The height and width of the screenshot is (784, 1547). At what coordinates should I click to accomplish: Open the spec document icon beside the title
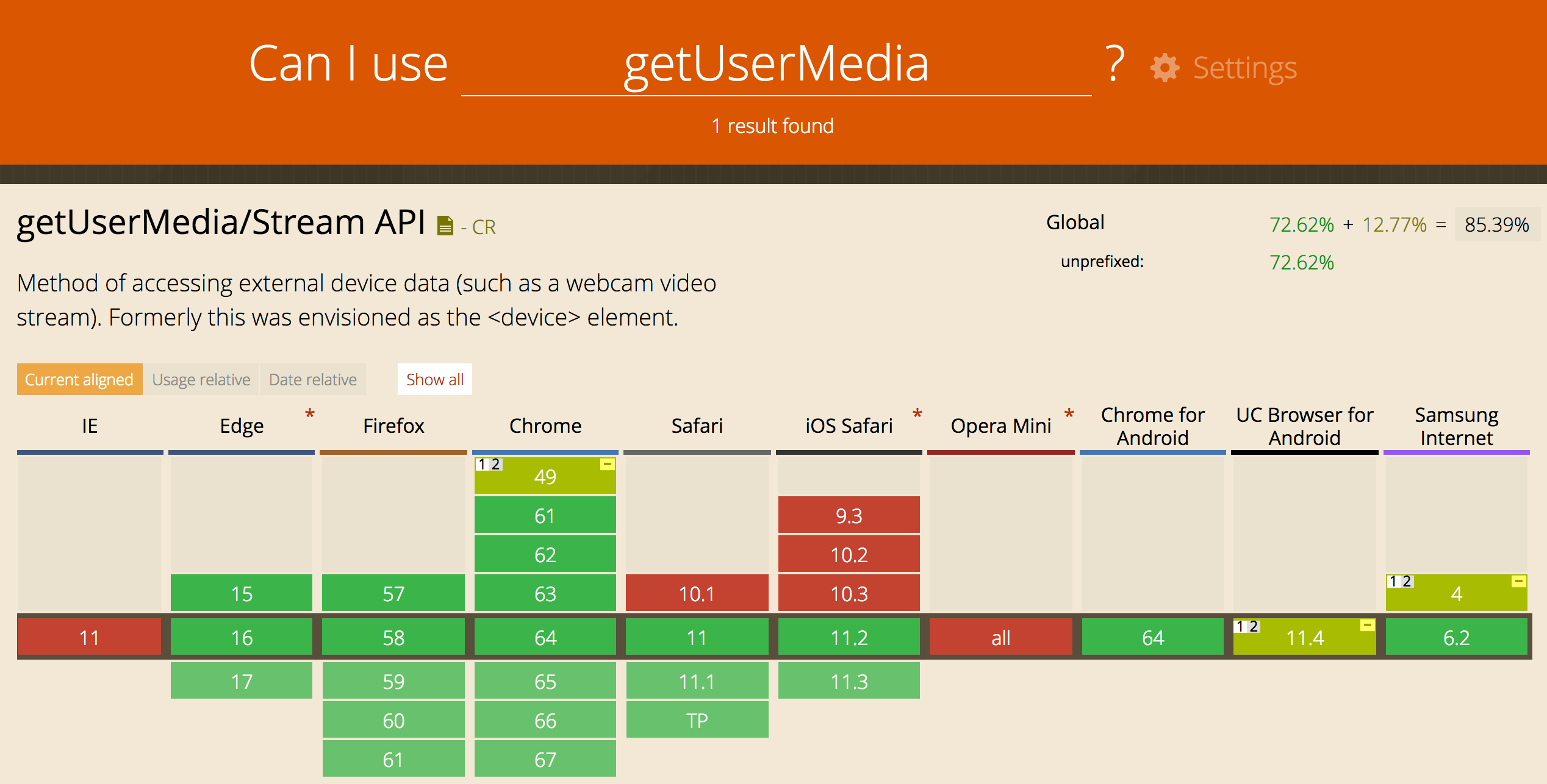click(445, 226)
